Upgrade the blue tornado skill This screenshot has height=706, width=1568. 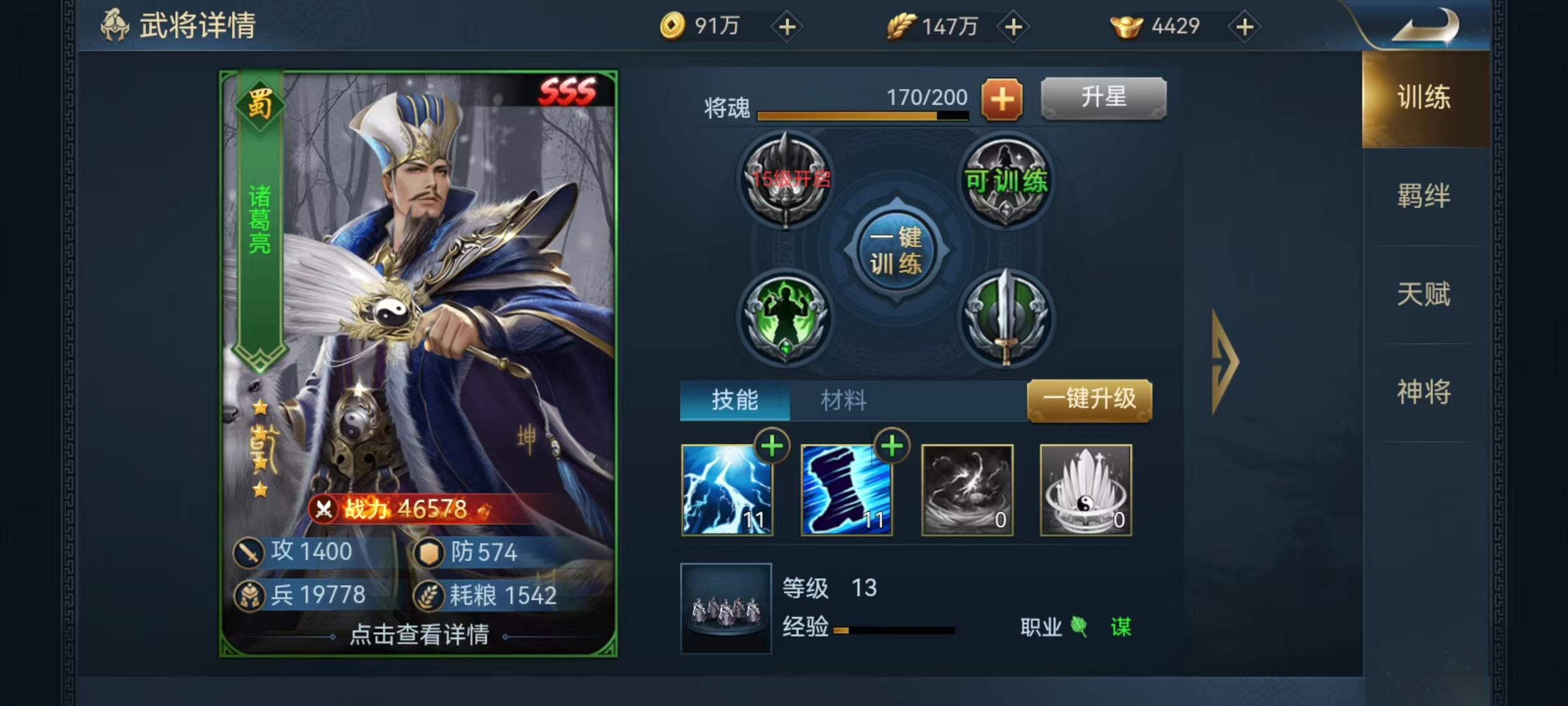click(x=892, y=446)
